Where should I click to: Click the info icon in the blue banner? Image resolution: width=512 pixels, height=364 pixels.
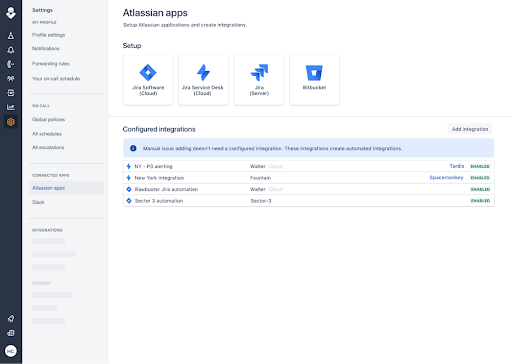(133, 148)
